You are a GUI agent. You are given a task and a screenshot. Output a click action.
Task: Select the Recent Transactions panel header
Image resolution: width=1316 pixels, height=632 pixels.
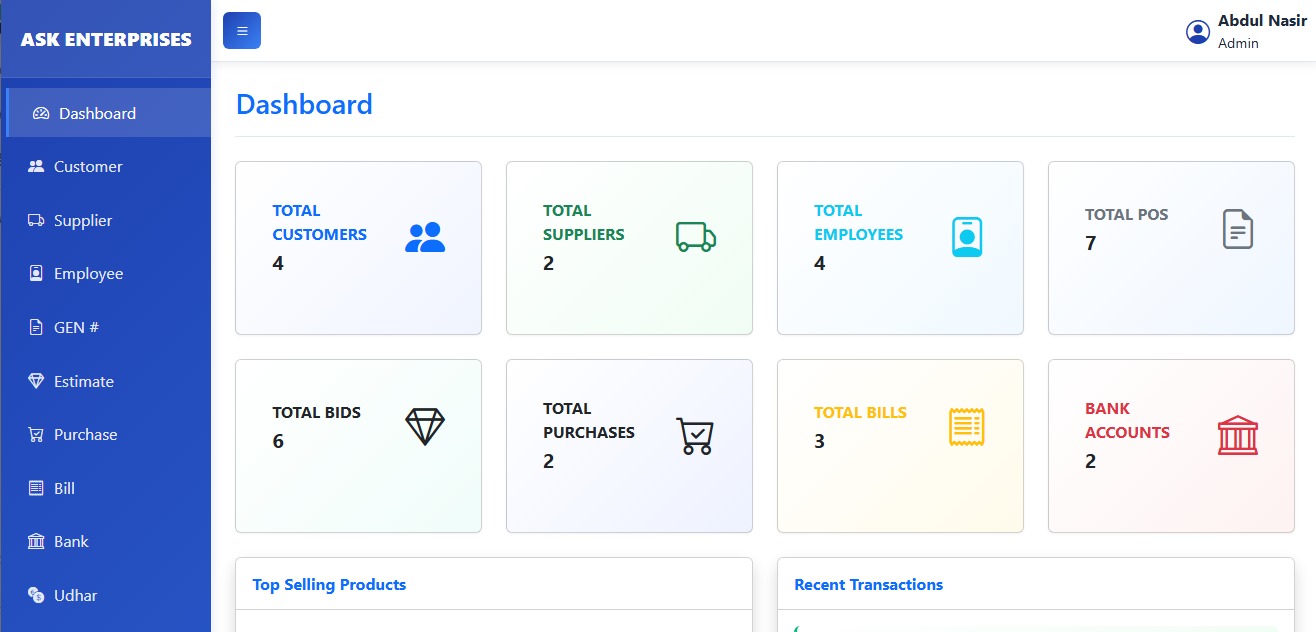pos(868,585)
